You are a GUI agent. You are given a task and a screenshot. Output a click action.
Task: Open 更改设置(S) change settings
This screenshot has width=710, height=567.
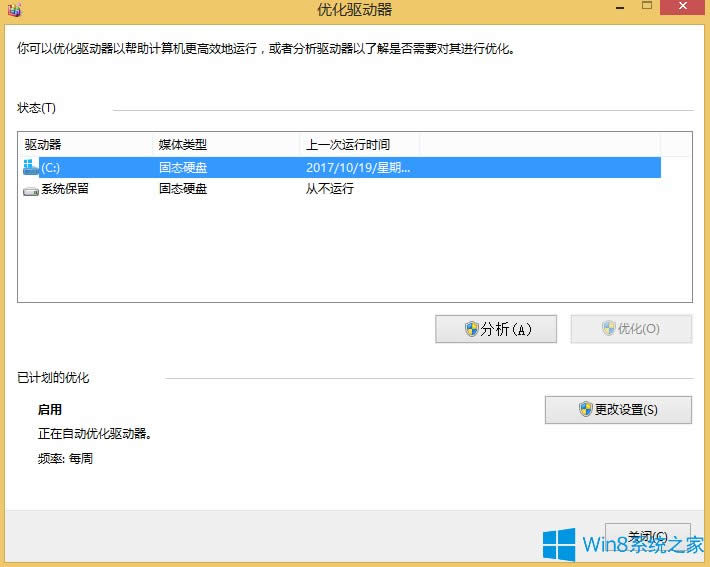618,410
